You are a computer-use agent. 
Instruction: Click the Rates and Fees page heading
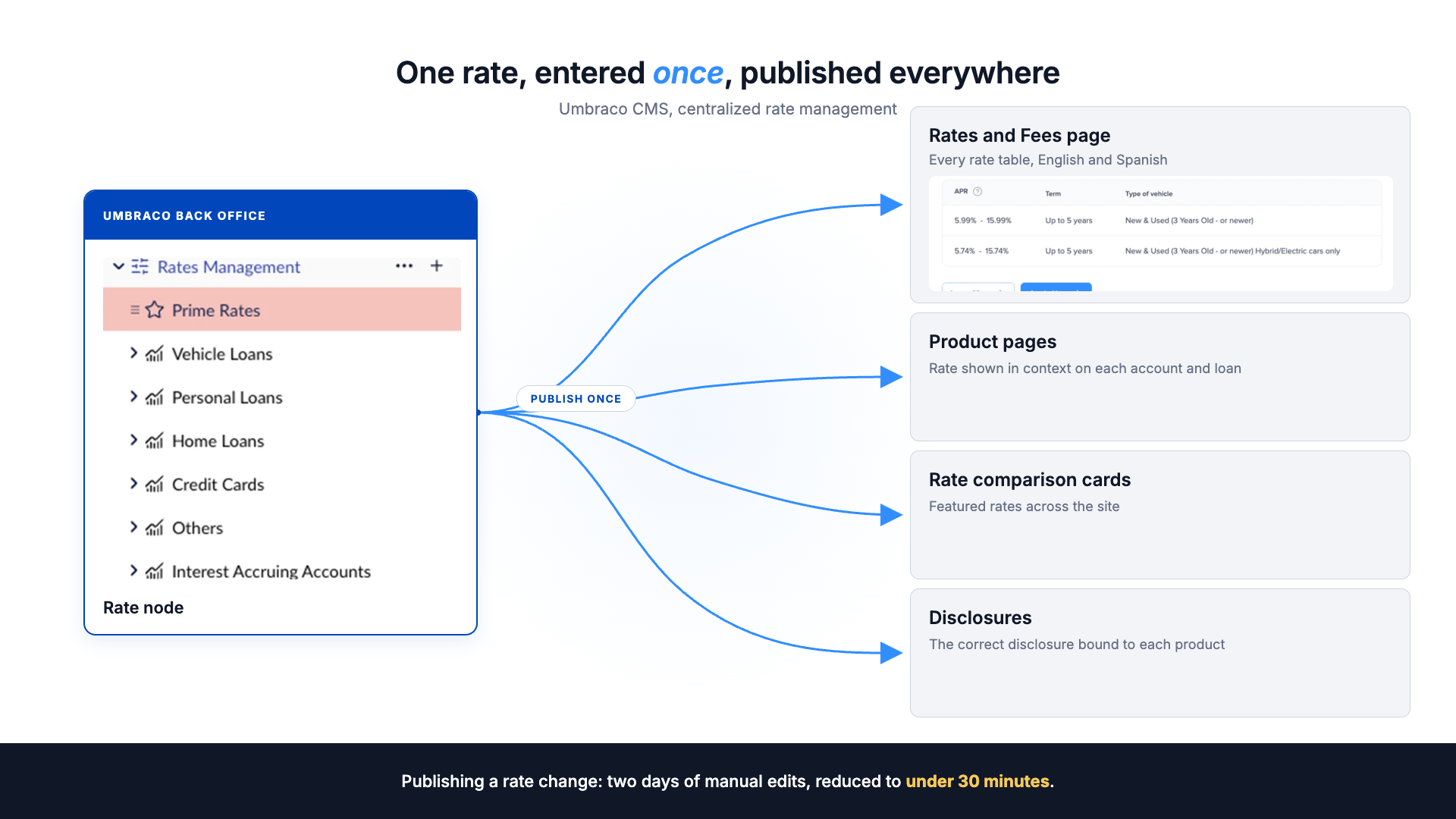click(1019, 135)
